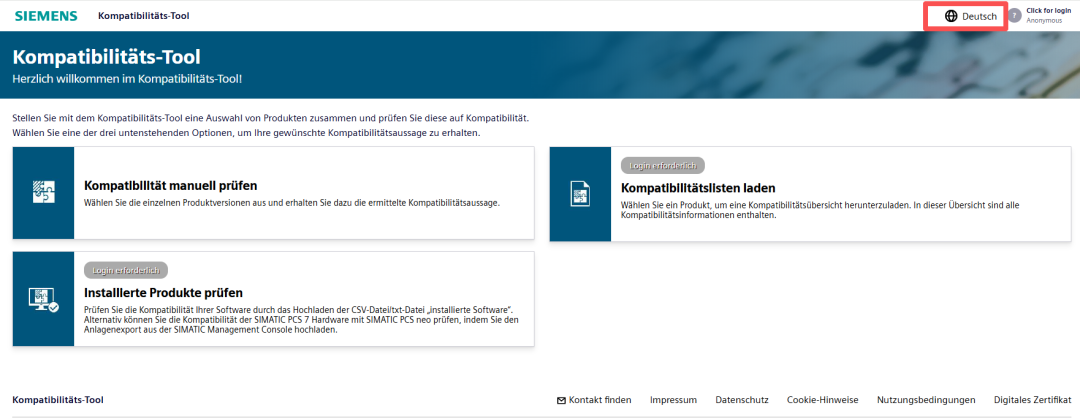Screen dimensions: 1080x419
Task: Open Kompatibilitätslisten laden card
Action: 810,194
